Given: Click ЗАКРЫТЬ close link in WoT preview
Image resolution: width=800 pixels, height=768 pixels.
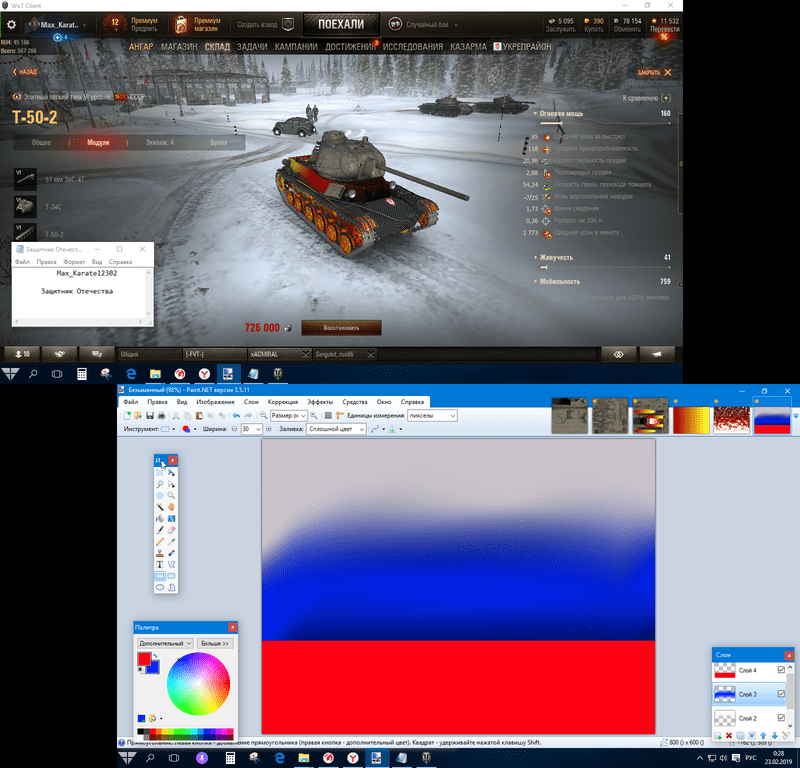Looking at the screenshot, I should (654, 72).
